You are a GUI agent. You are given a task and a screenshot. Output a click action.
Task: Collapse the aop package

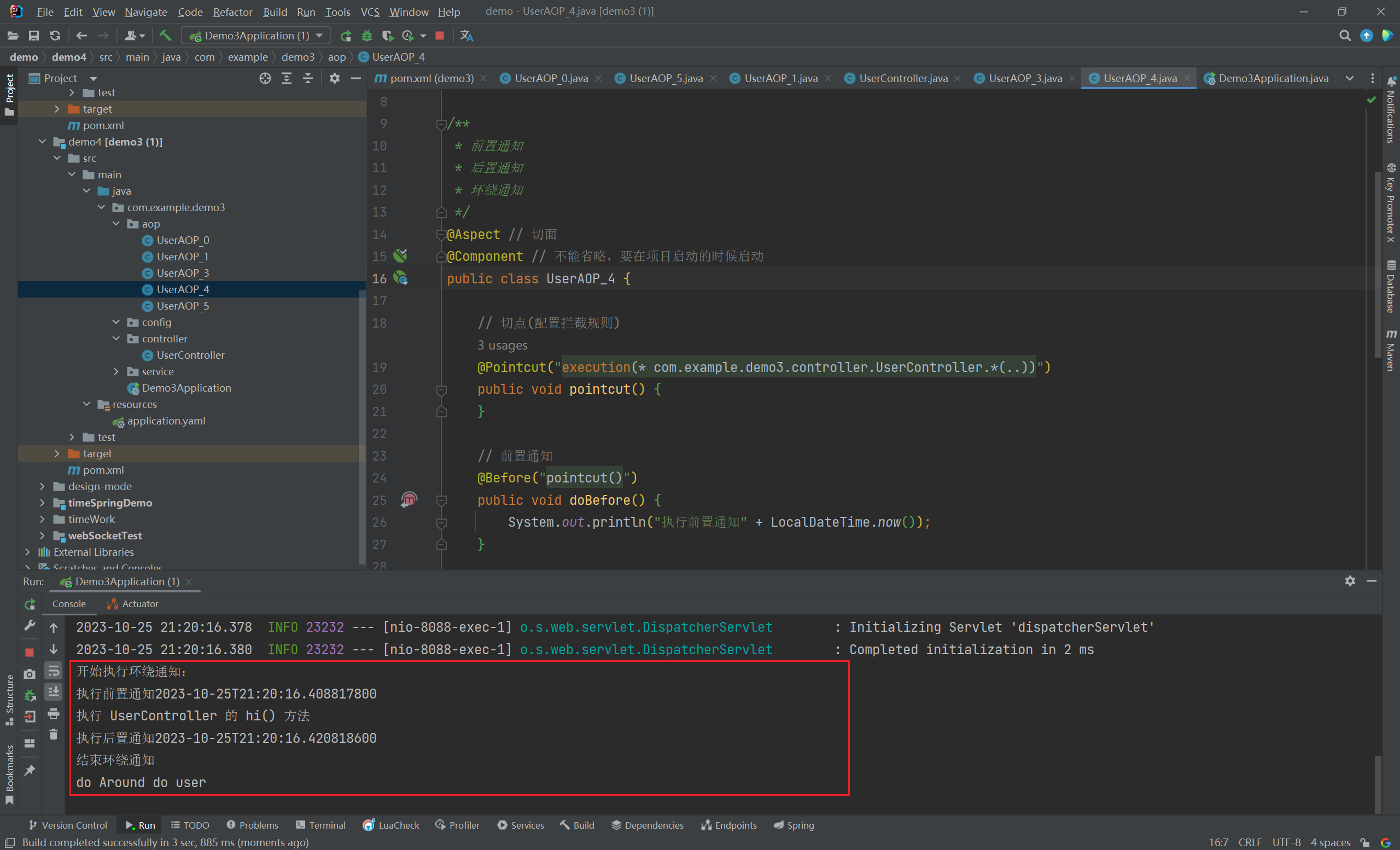[x=116, y=224]
